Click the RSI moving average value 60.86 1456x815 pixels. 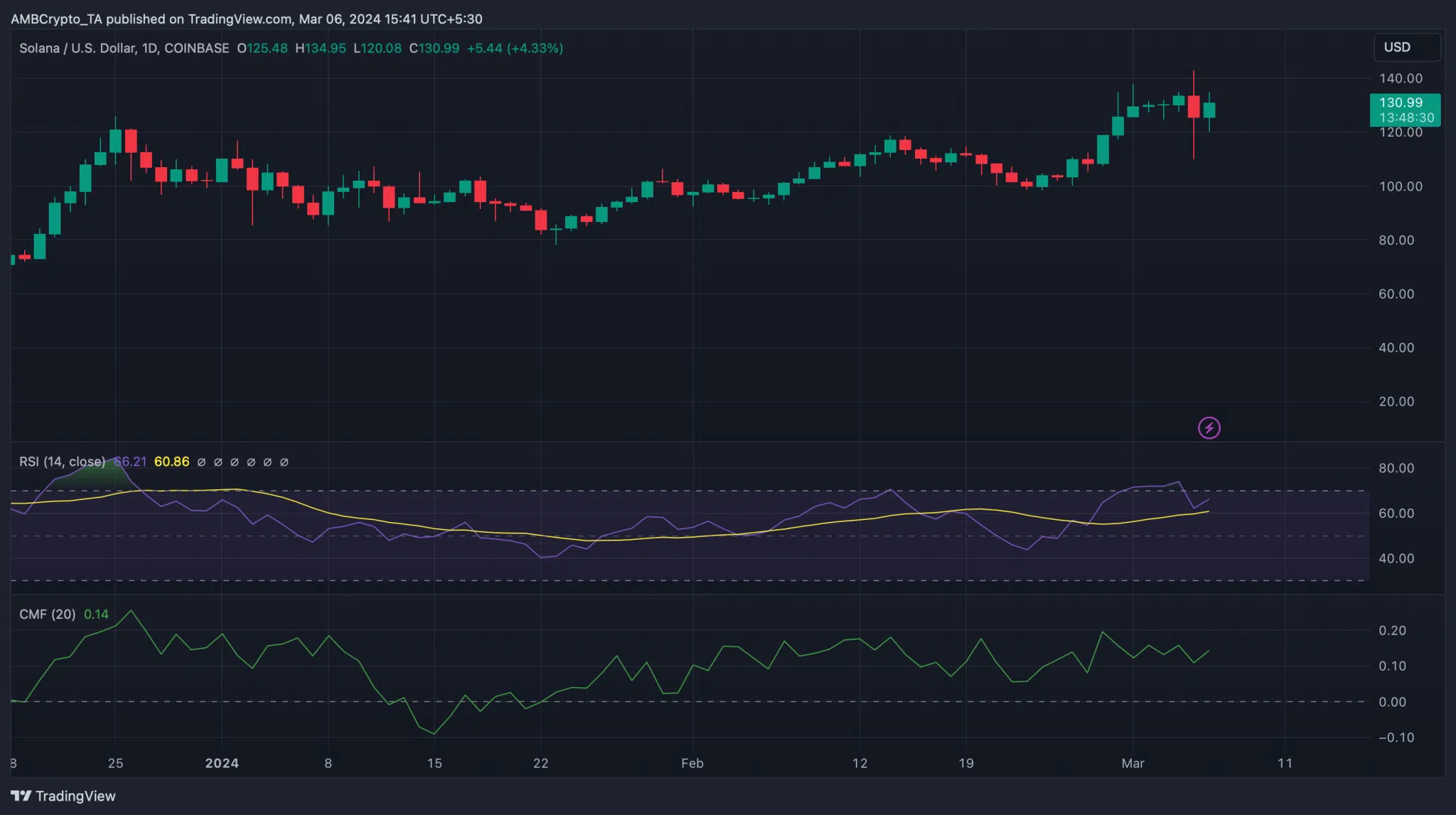[x=171, y=462]
